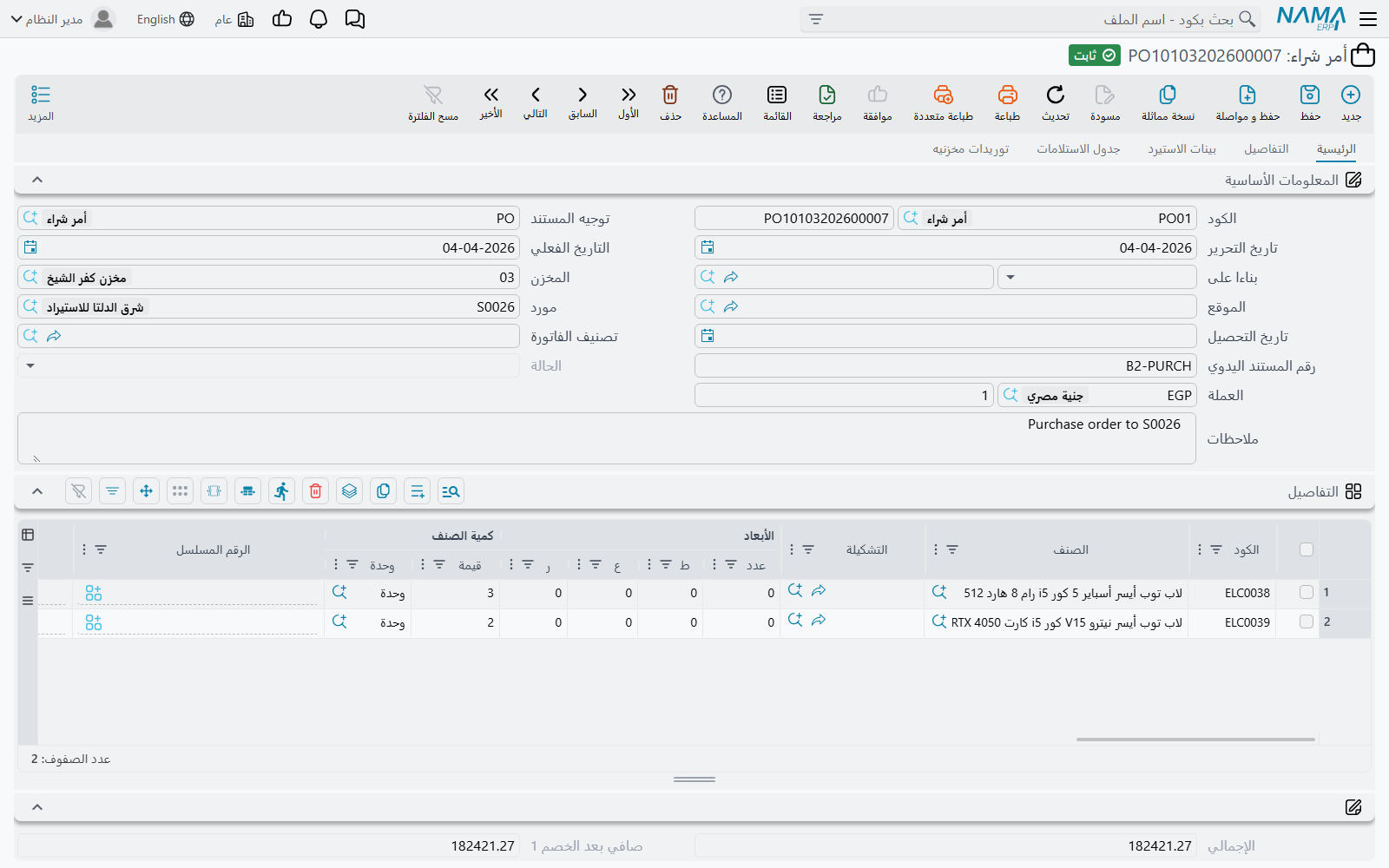Click the ثابت status badge
This screenshot has width=1389, height=868.
[x=1095, y=56]
